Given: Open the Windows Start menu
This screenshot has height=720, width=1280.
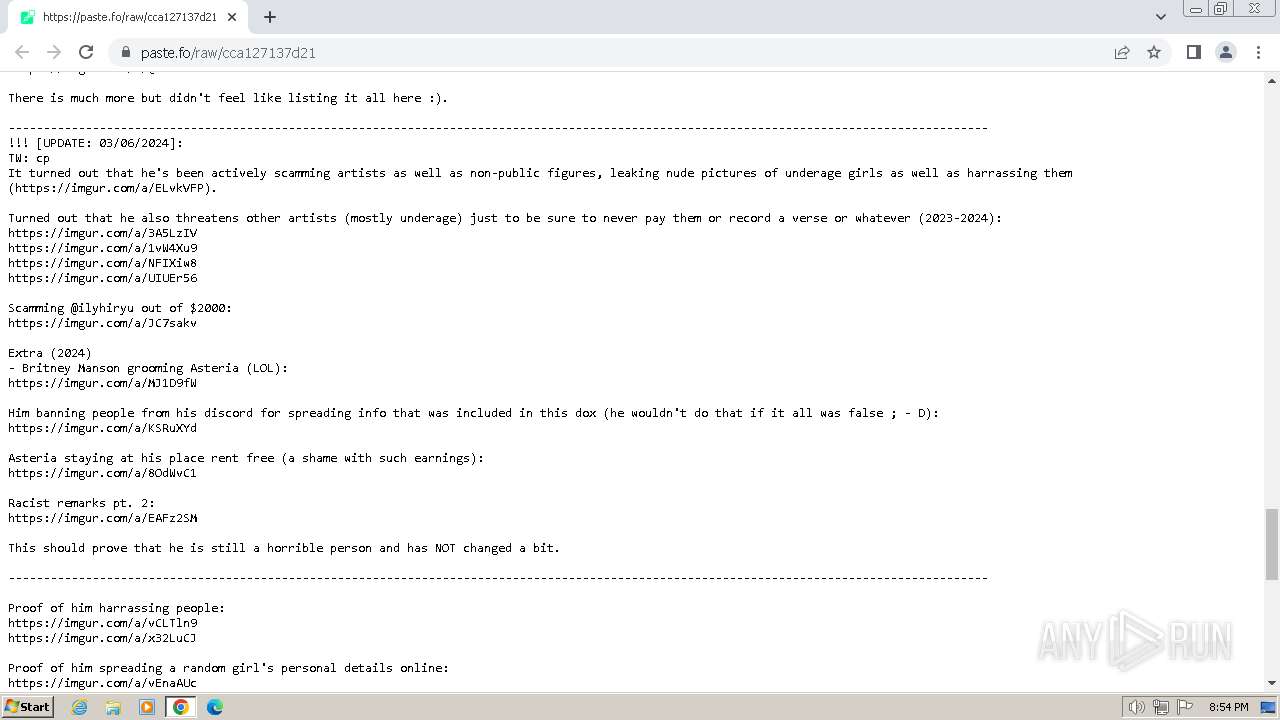Looking at the screenshot, I should (28, 706).
